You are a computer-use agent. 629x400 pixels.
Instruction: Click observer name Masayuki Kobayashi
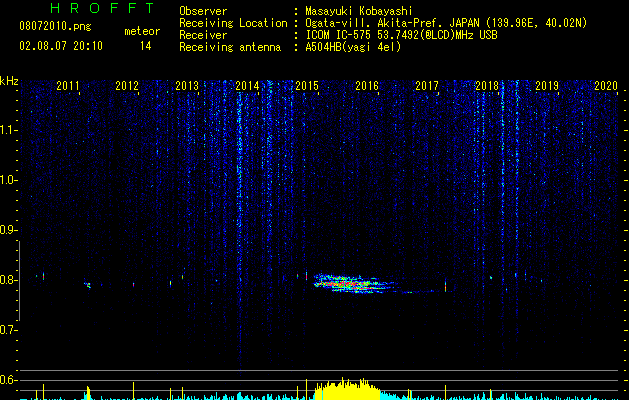coord(359,11)
